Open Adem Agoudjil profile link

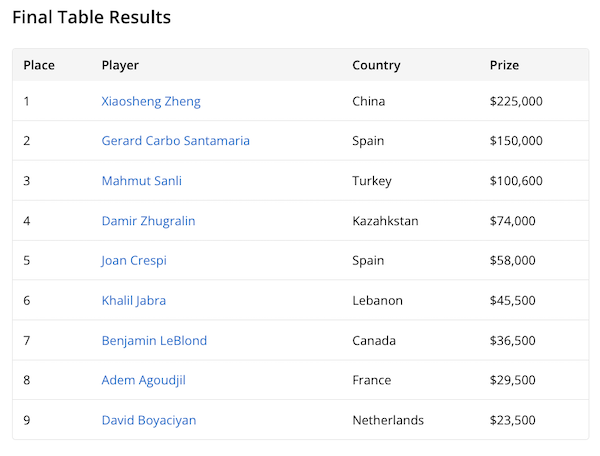pos(144,380)
